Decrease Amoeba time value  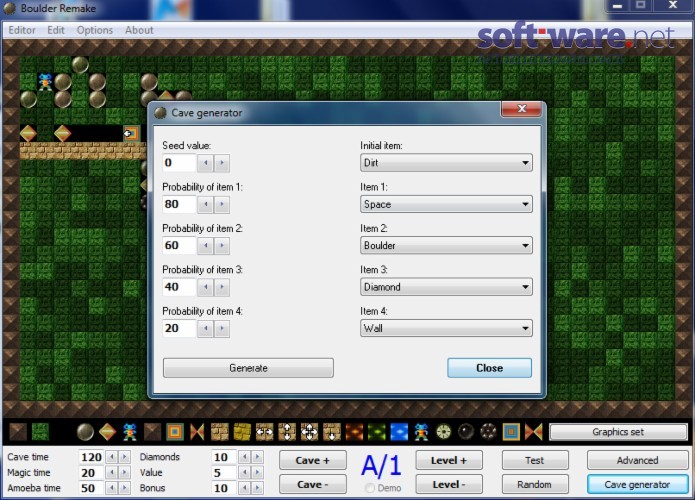(112, 488)
